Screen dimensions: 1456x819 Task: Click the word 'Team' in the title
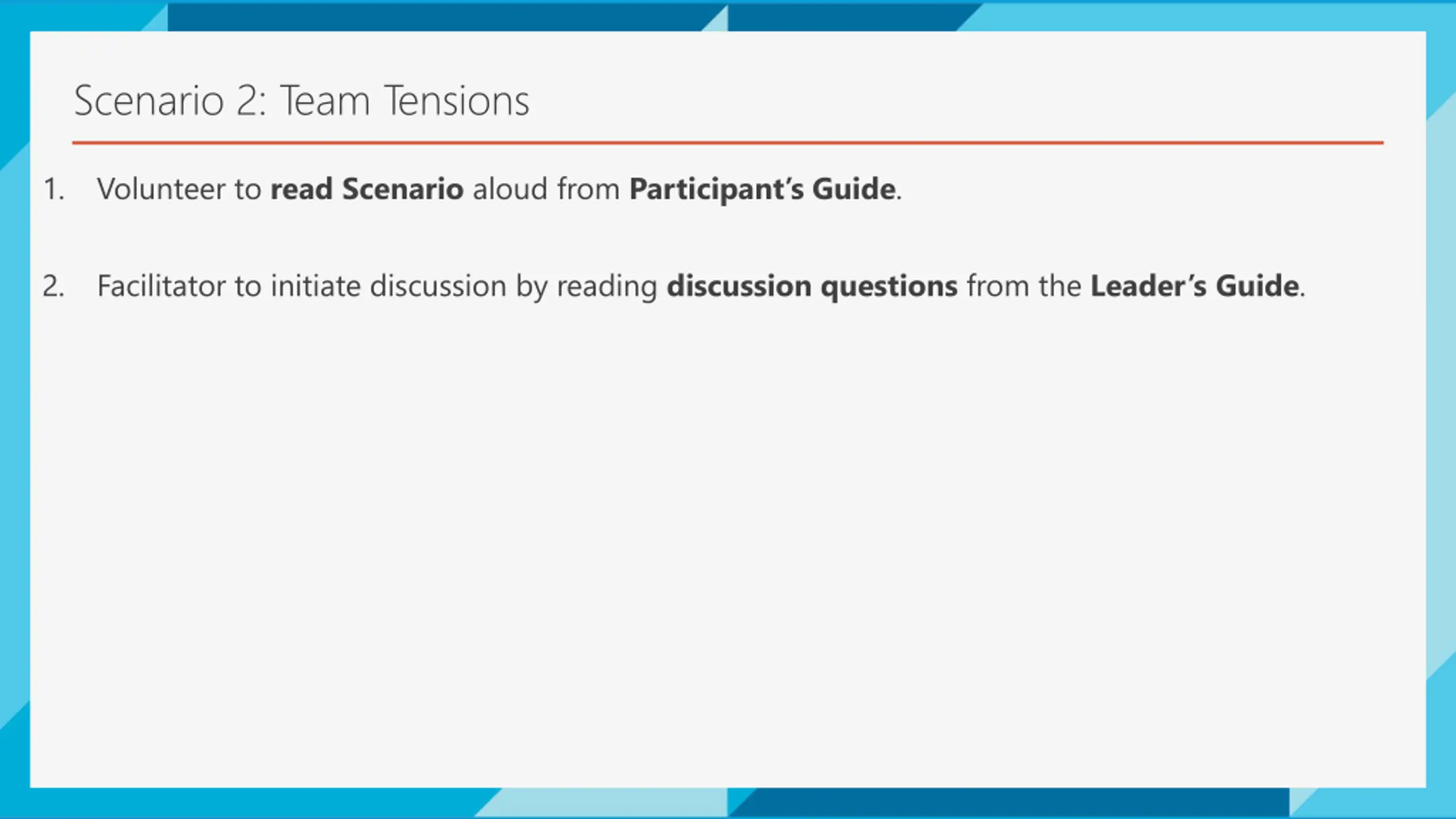pyautogui.click(x=325, y=101)
